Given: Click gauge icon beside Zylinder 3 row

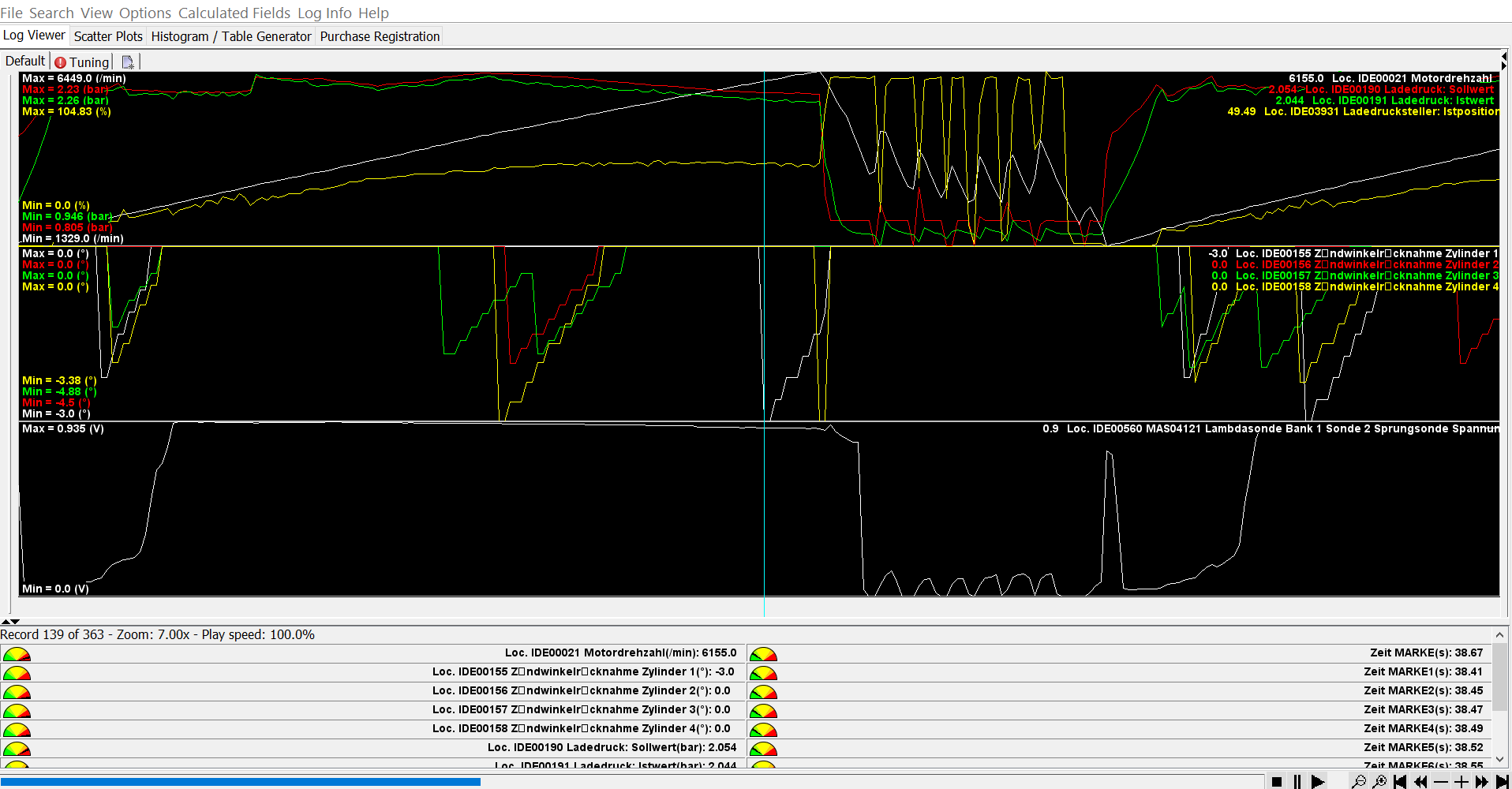Looking at the screenshot, I should [x=17, y=711].
